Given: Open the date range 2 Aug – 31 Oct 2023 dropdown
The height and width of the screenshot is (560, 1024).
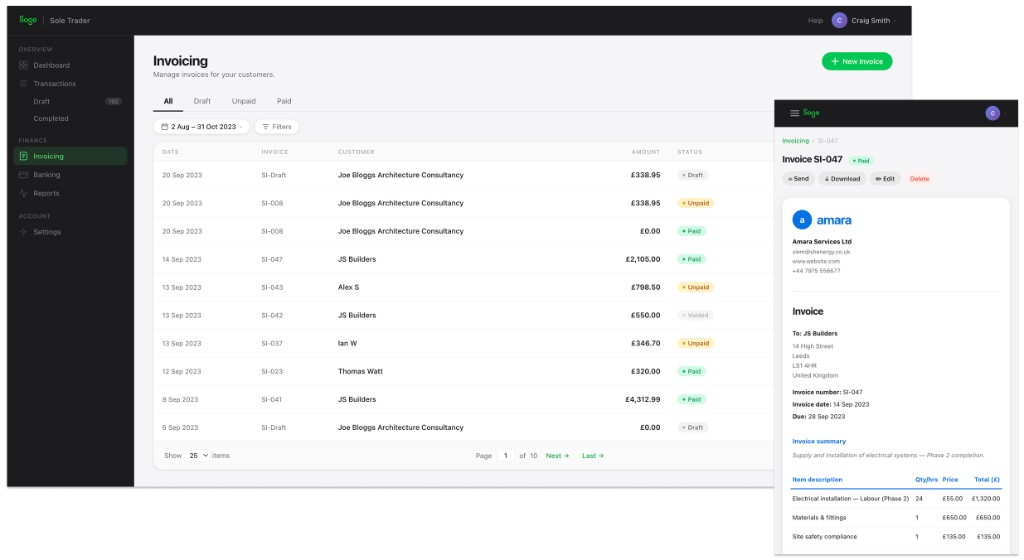Looking at the screenshot, I should [x=202, y=127].
